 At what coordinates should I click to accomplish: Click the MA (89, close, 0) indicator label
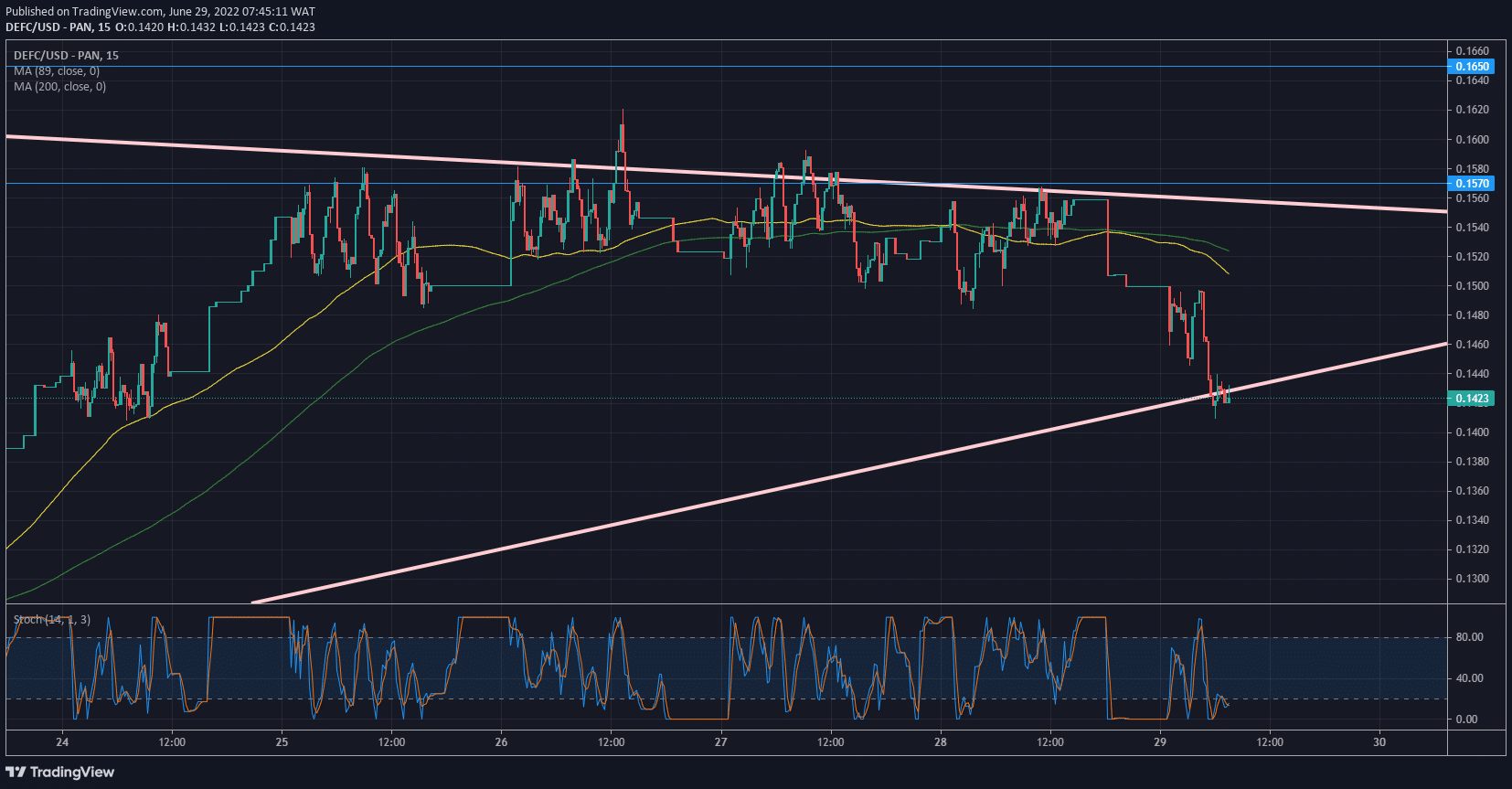[x=57, y=71]
